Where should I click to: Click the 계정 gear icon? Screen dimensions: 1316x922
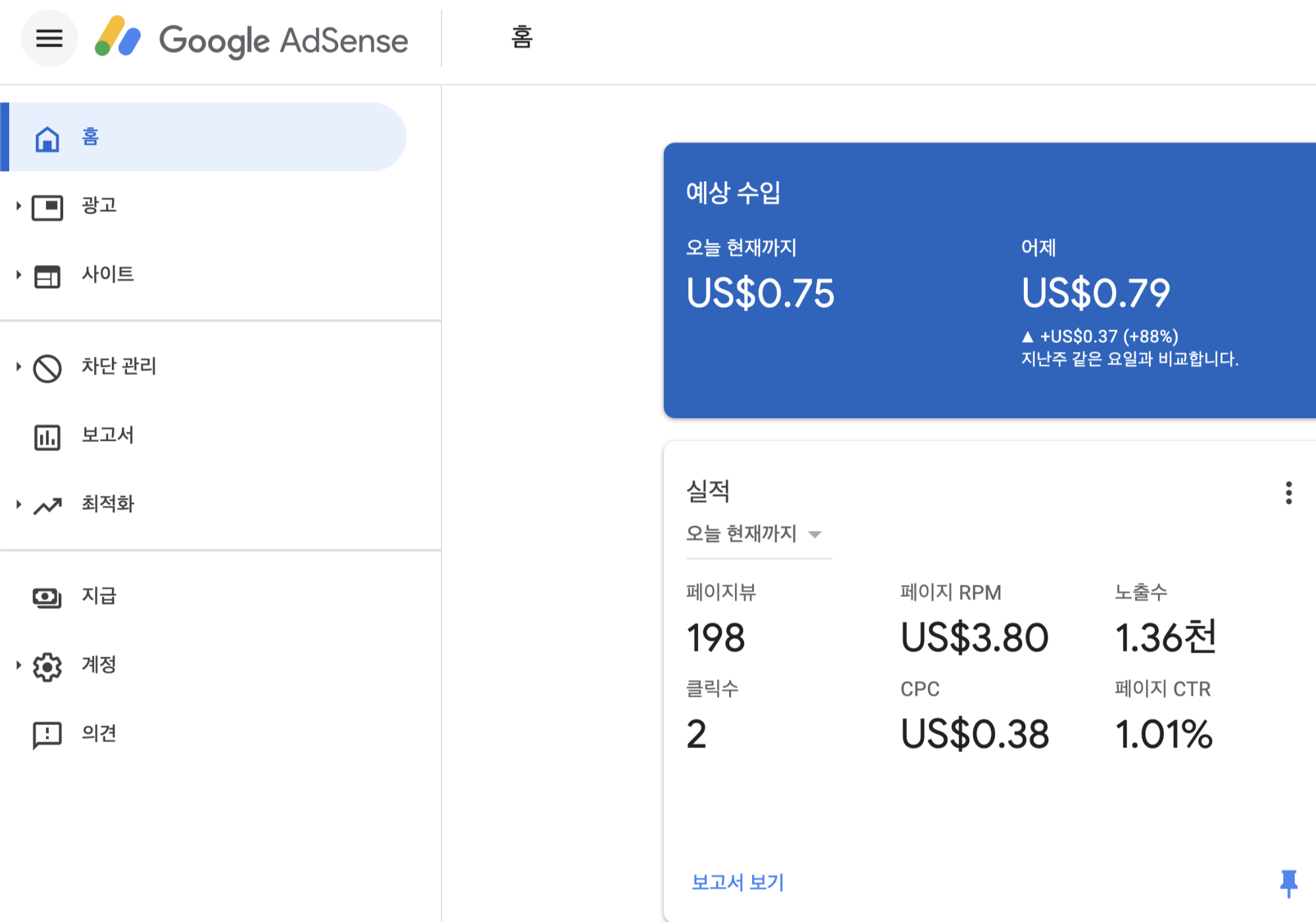(47, 666)
